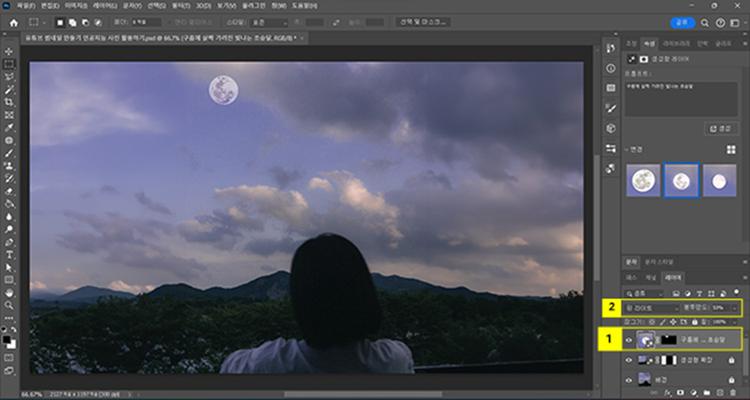Open the marquee Style dropdown

[x=270, y=22]
